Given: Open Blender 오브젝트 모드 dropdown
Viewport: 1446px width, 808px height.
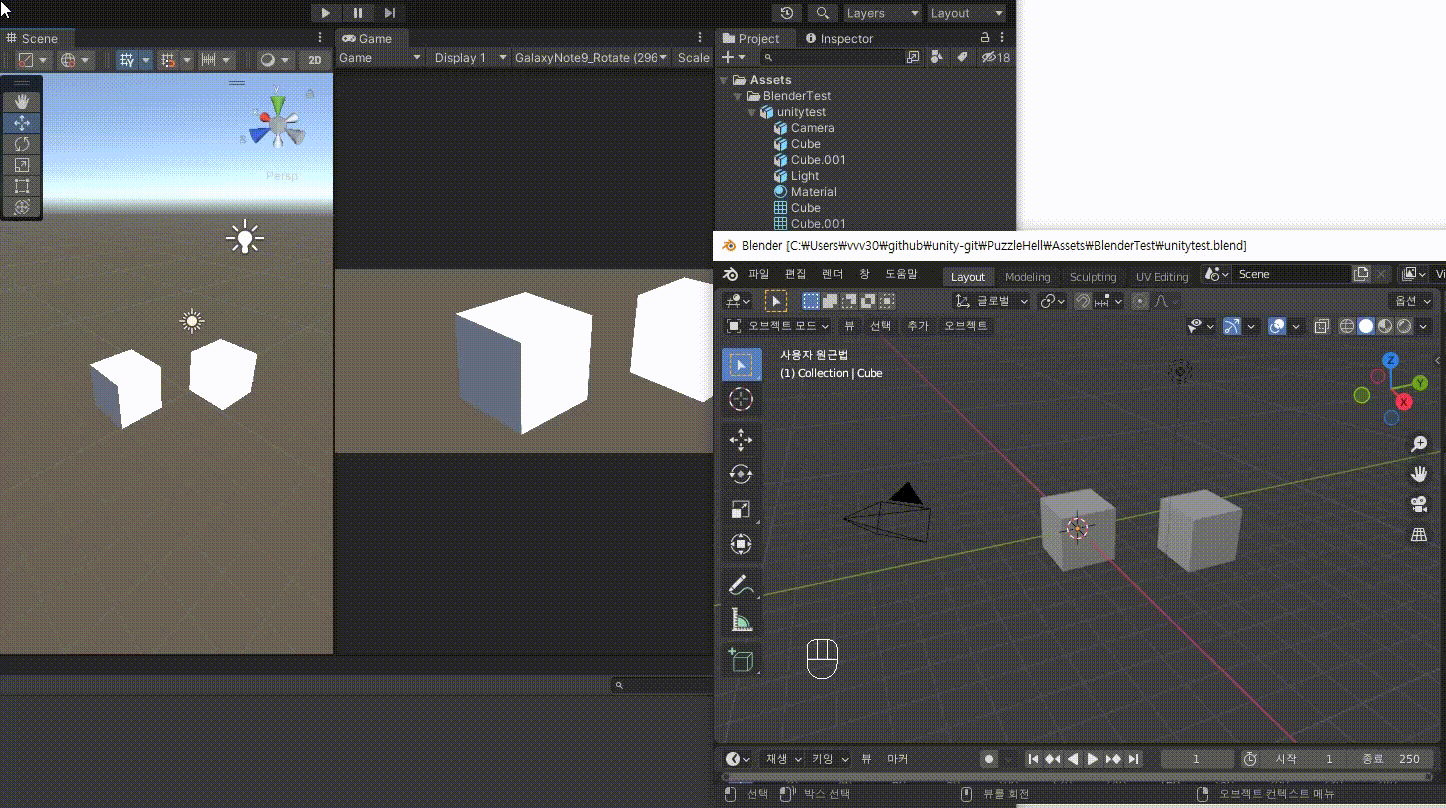Looking at the screenshot, I should 777,326.
